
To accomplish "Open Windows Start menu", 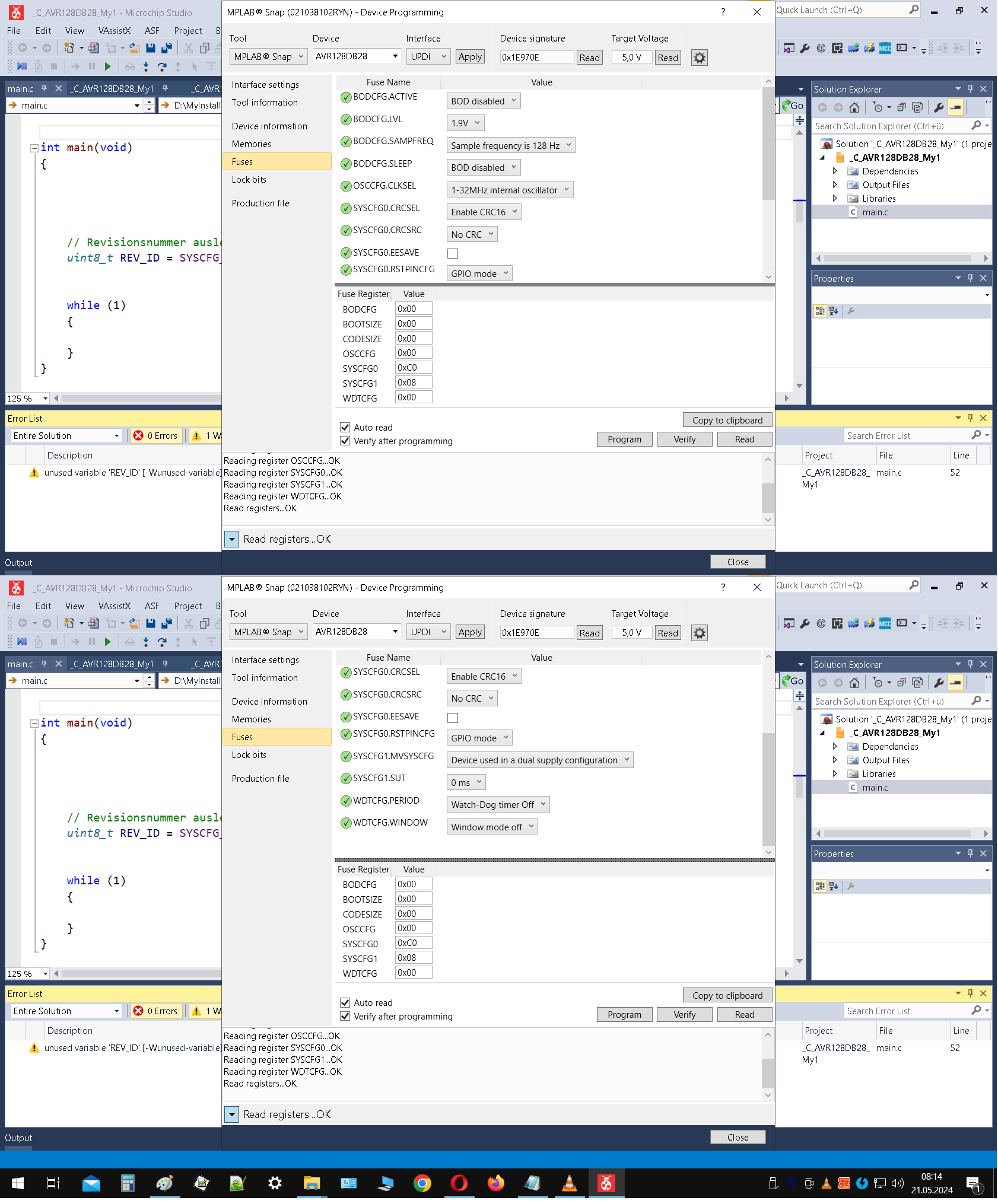I will (x=17, y=1183).
